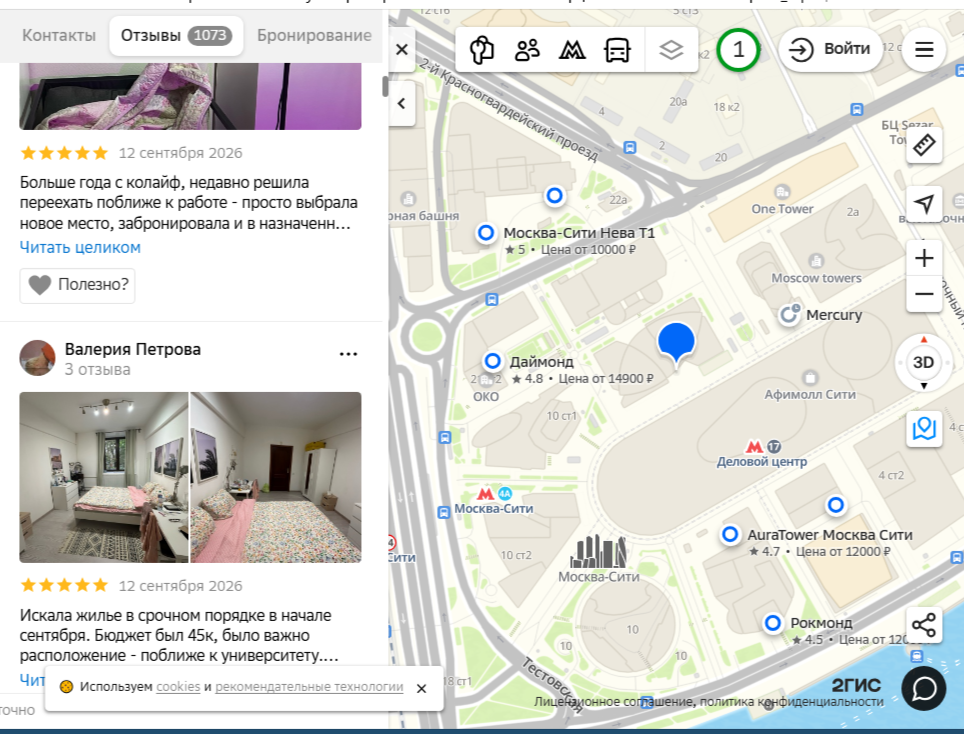964x734 pixels.
Task: Select the Даймонд hotel marker
Action: click(492, 361)
